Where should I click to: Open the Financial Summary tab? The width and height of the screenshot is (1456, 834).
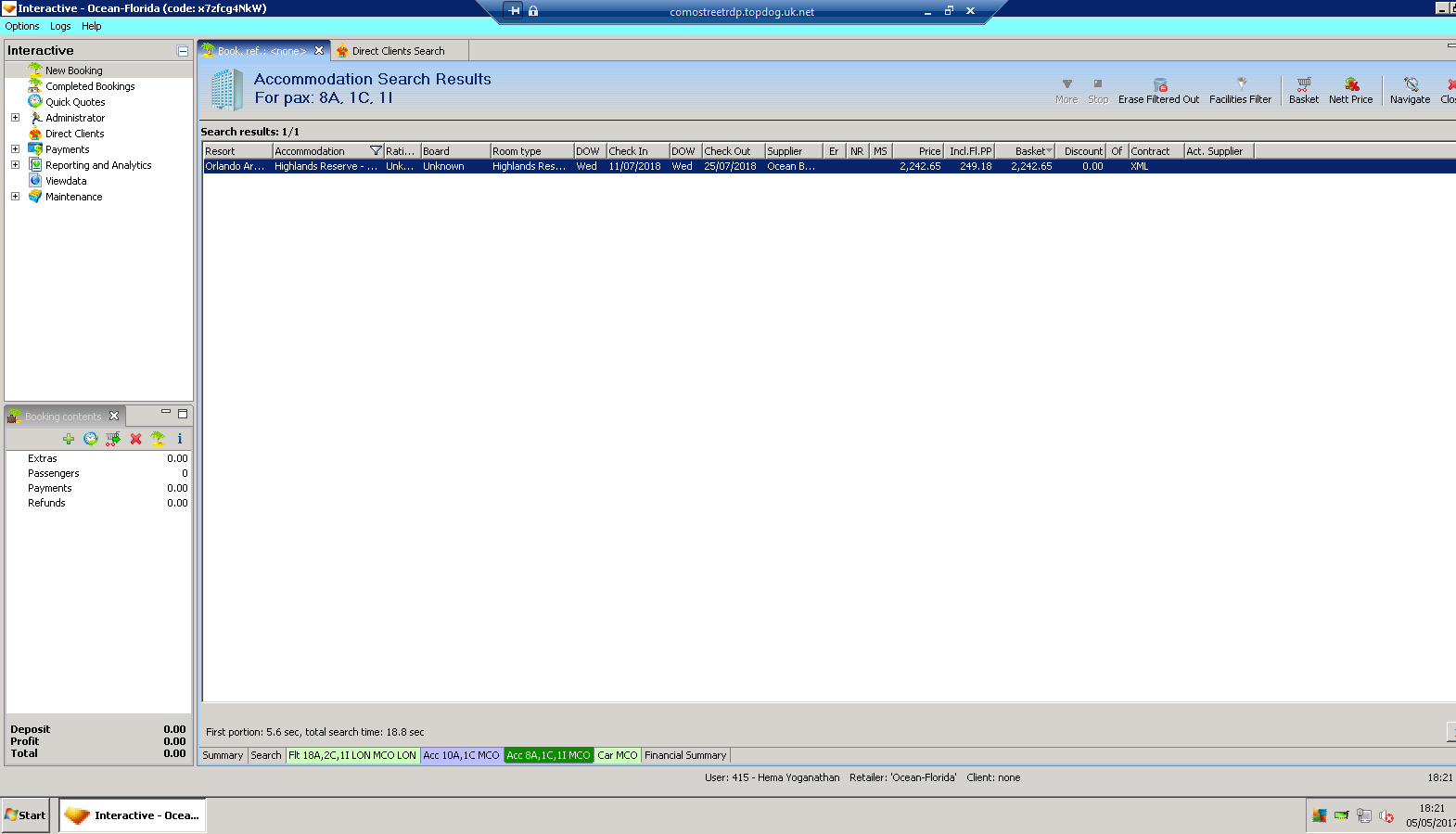[685, 755]
